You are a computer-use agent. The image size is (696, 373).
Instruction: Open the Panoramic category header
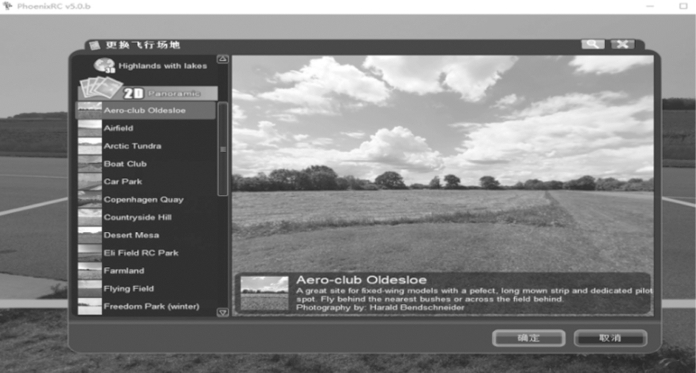pyautogui.click(x=148, y=93)
